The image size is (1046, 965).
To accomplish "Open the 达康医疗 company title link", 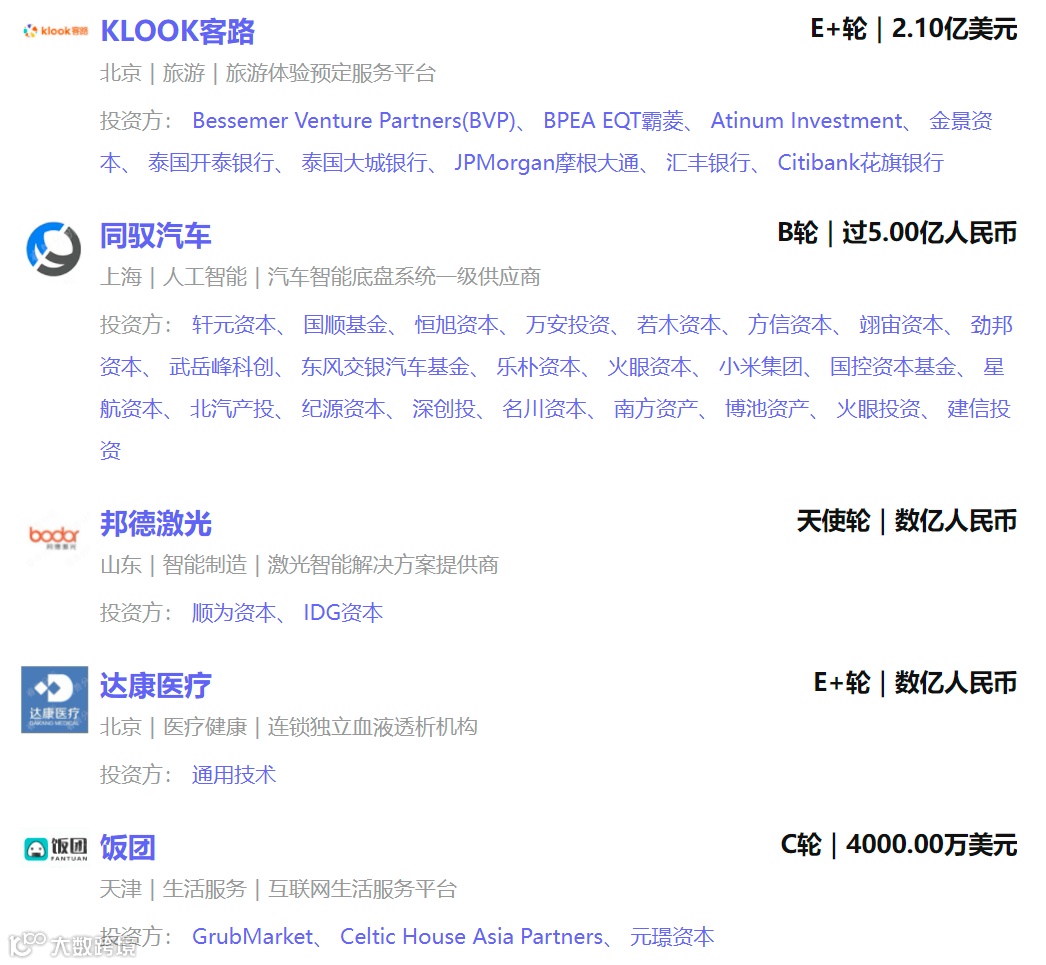I will [155, 686].
